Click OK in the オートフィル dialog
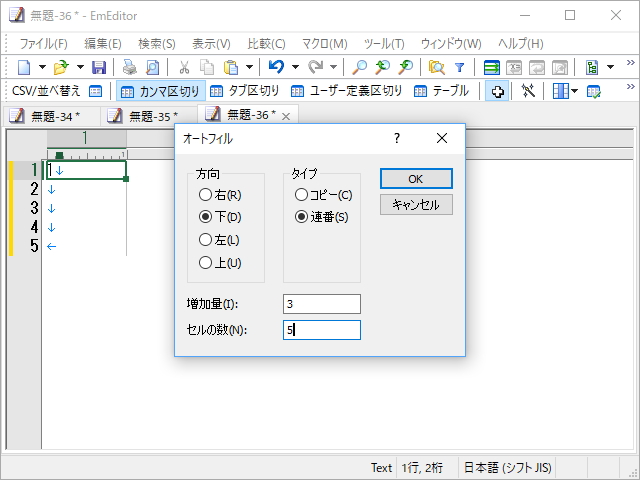 pos(416,179)
